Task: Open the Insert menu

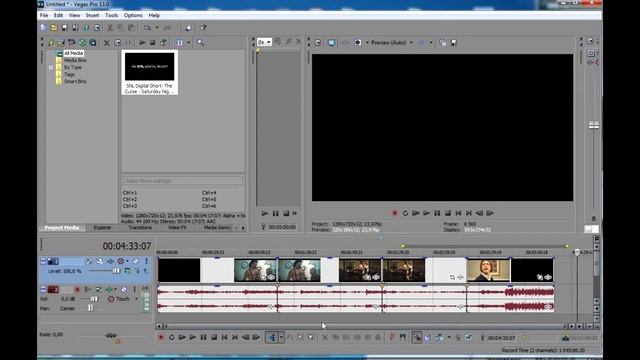Action: (x=92, y=15)
